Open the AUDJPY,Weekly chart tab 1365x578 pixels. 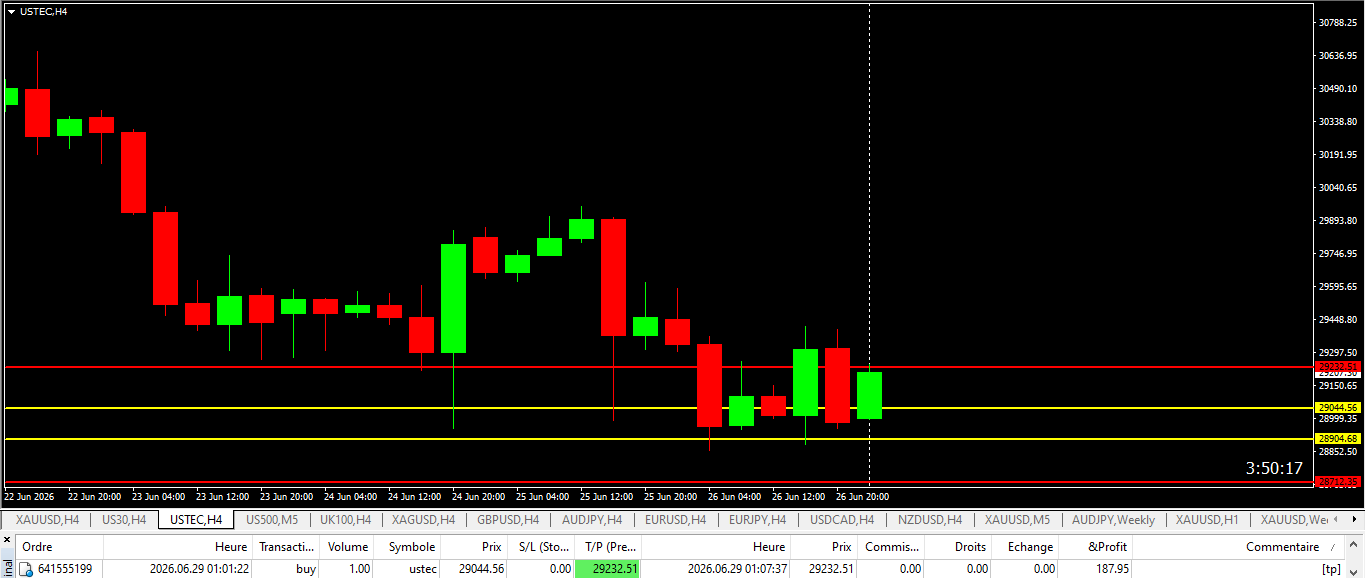click(x=1113, y=520)
